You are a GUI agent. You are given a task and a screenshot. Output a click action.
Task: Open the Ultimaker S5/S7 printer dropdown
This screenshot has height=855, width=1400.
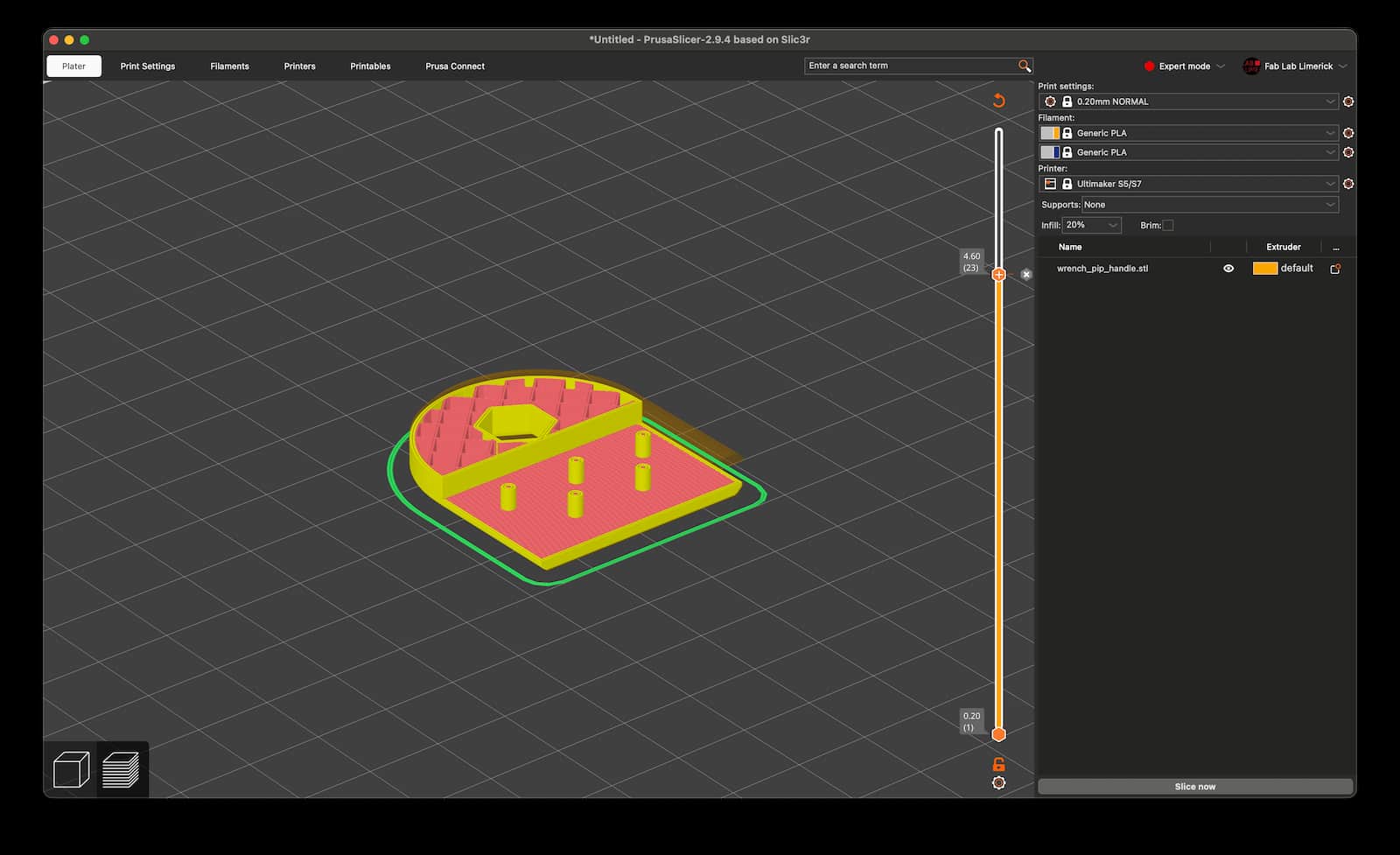pyautogui.click(x=1188, y=184)
